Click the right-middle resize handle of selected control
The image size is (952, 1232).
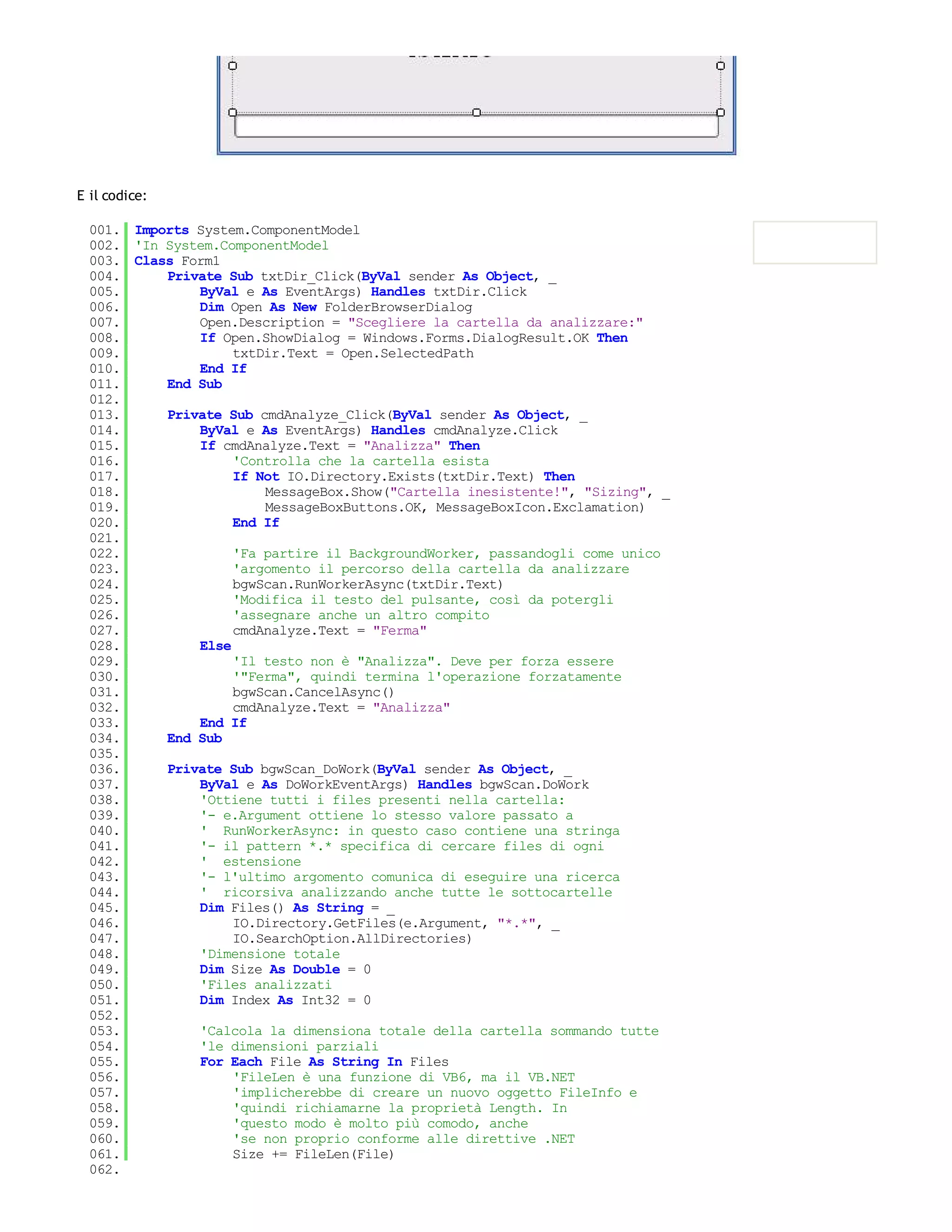(x=721, y=66)
